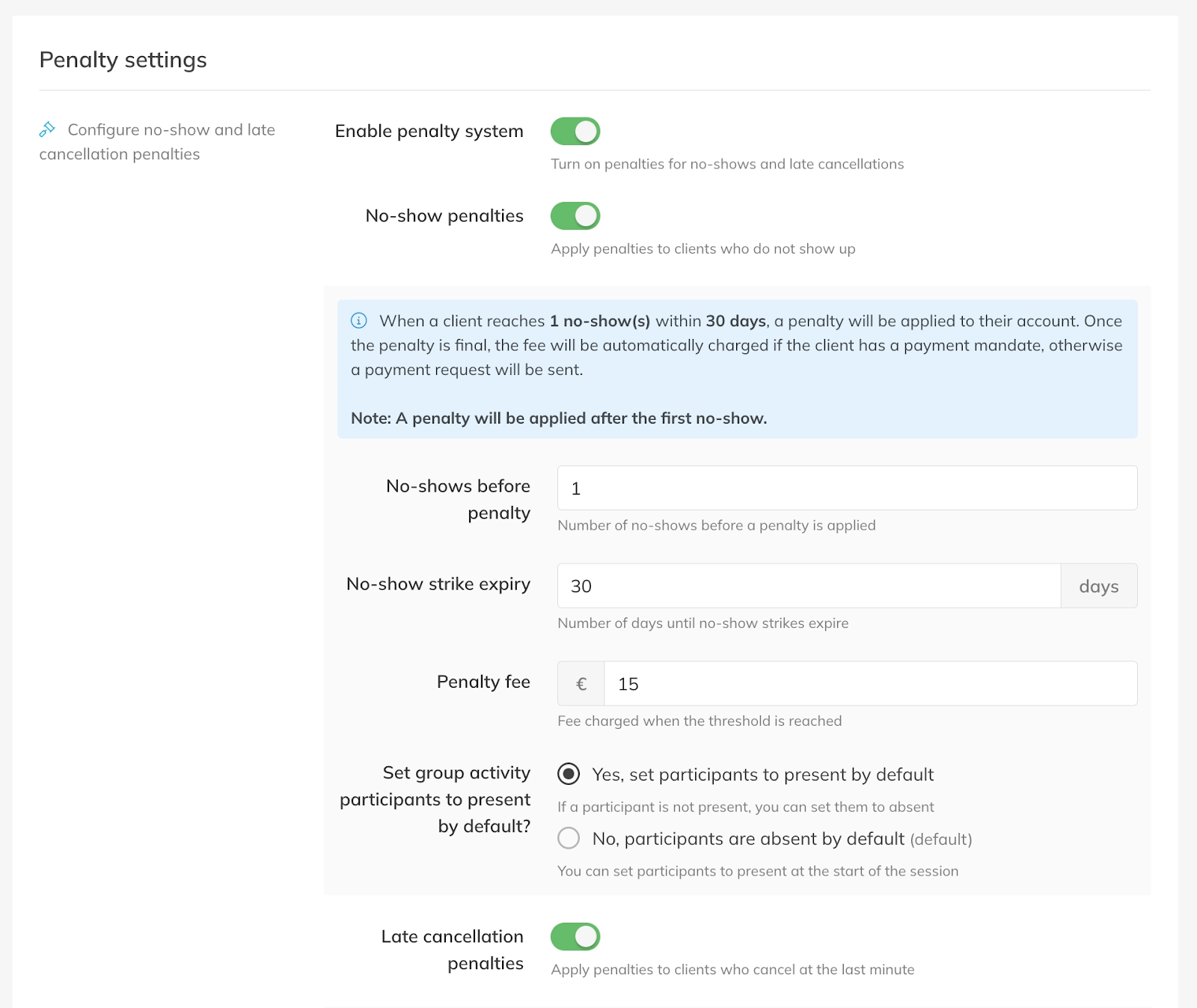
Task: Click the Penalty settings heading
Action: (123, 60)
